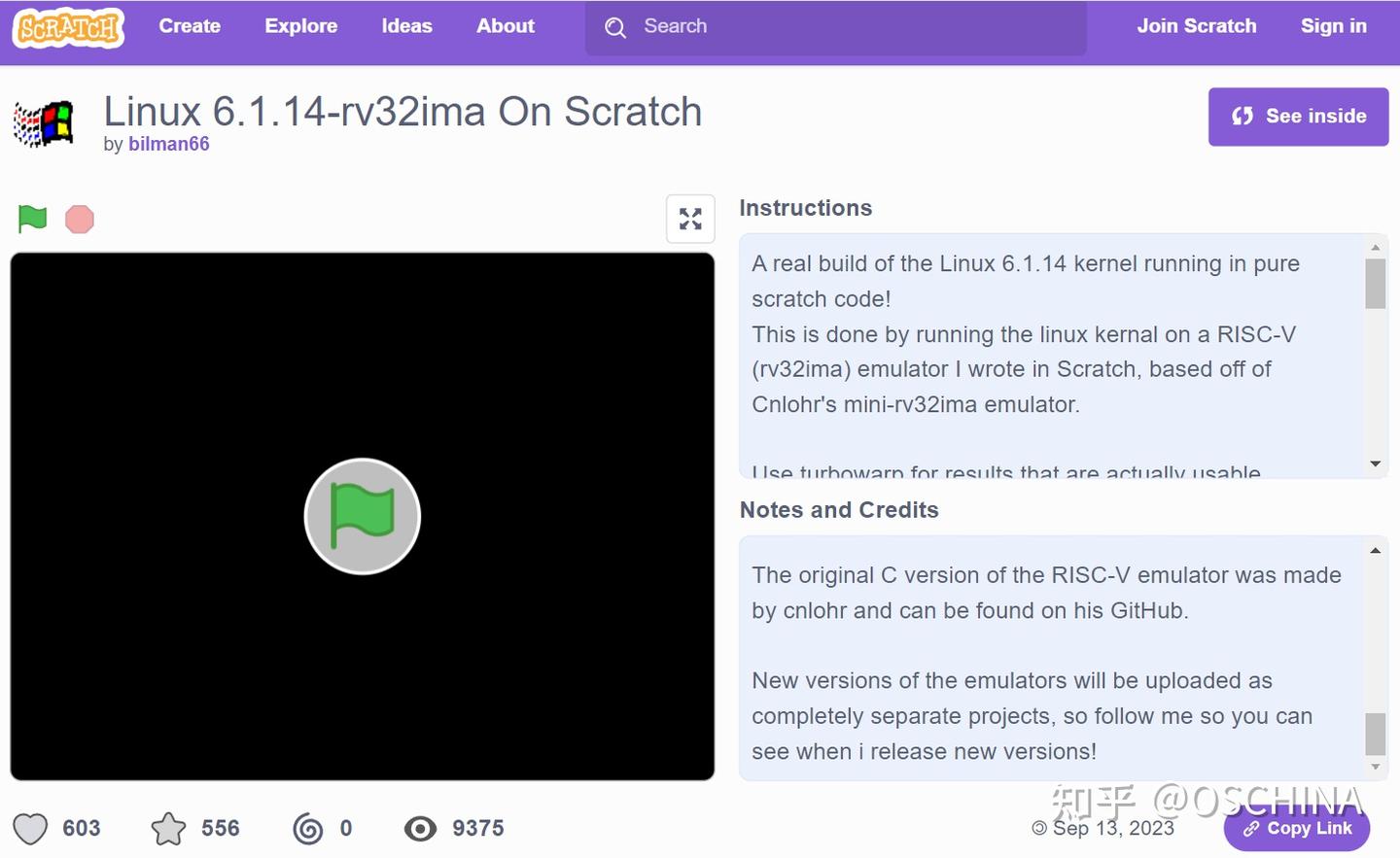
Task: Select the Create menu item
Action: pos(190,26)
